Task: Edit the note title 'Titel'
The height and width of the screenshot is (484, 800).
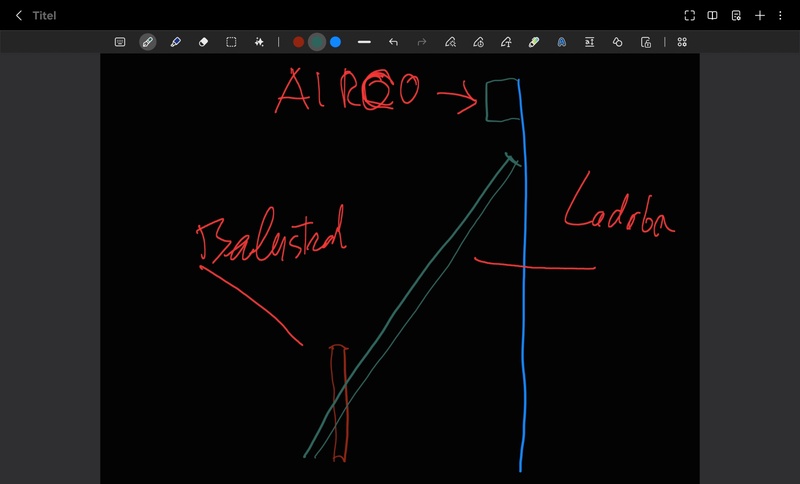Action: click(x=44, y=16)
